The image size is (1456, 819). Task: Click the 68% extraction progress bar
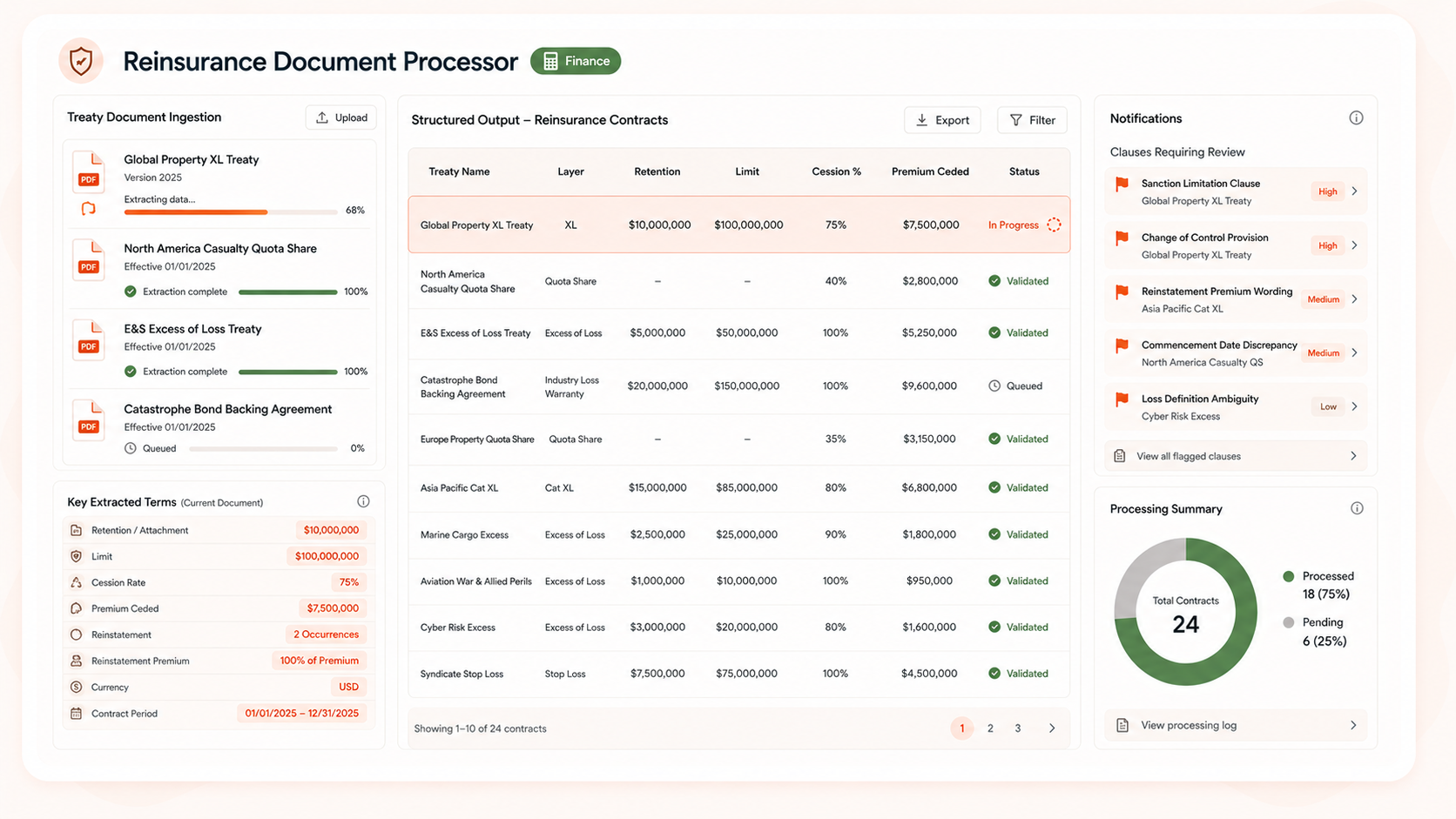(x=231, y=211)
